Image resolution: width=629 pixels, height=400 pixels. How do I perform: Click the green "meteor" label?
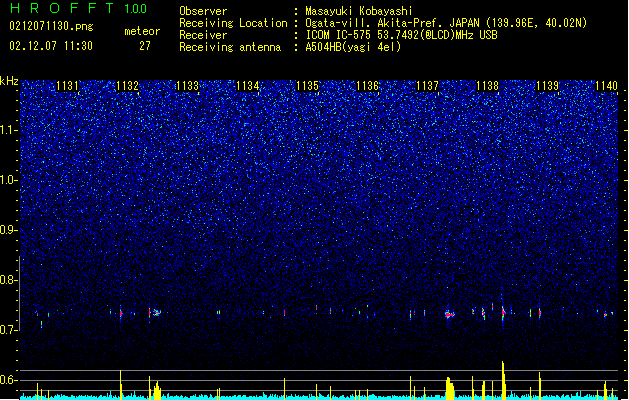pyautogui.click(x=142, y=31)
